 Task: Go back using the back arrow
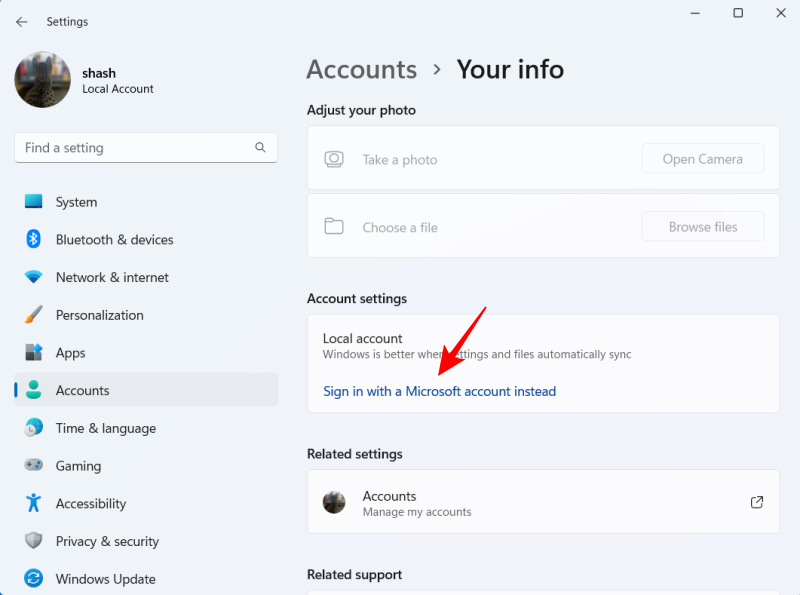pos(20,21)
